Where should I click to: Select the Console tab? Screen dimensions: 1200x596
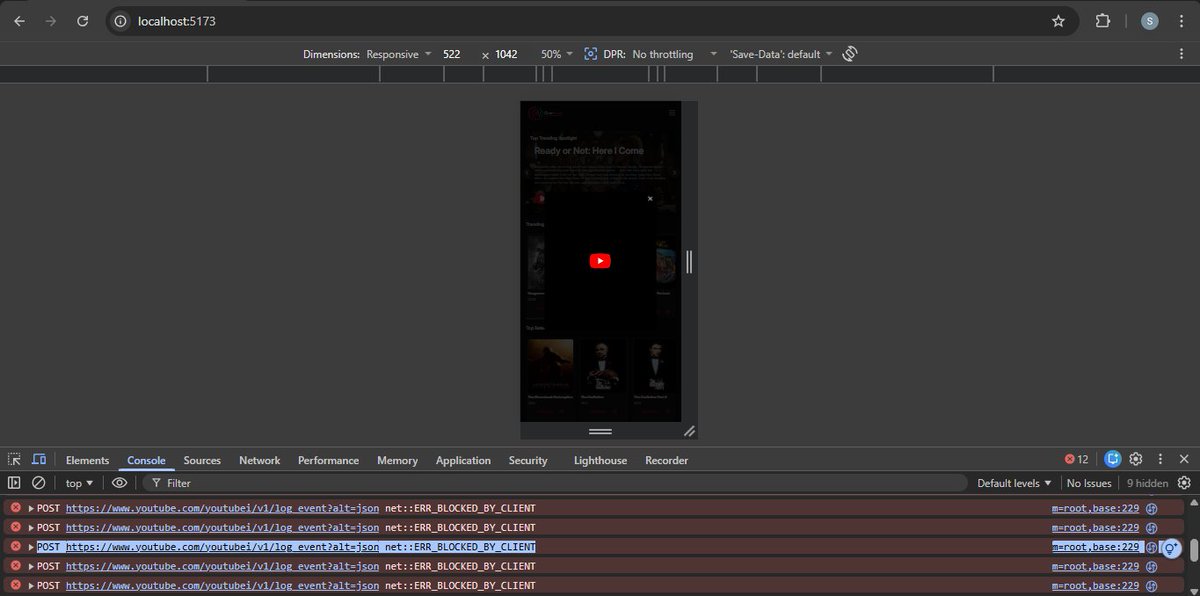[x=146, y=460]
